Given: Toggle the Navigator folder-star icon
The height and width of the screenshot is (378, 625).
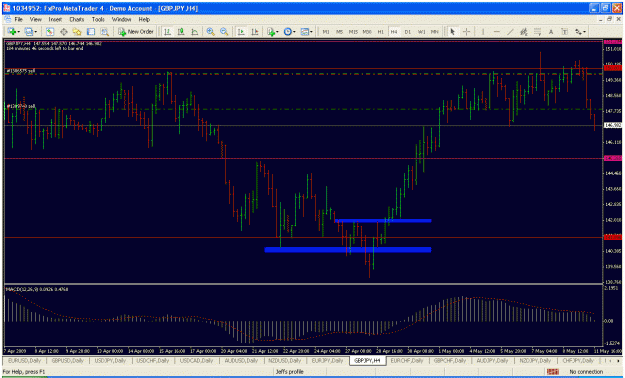Looking at the screenshot, I should point(77,32).
